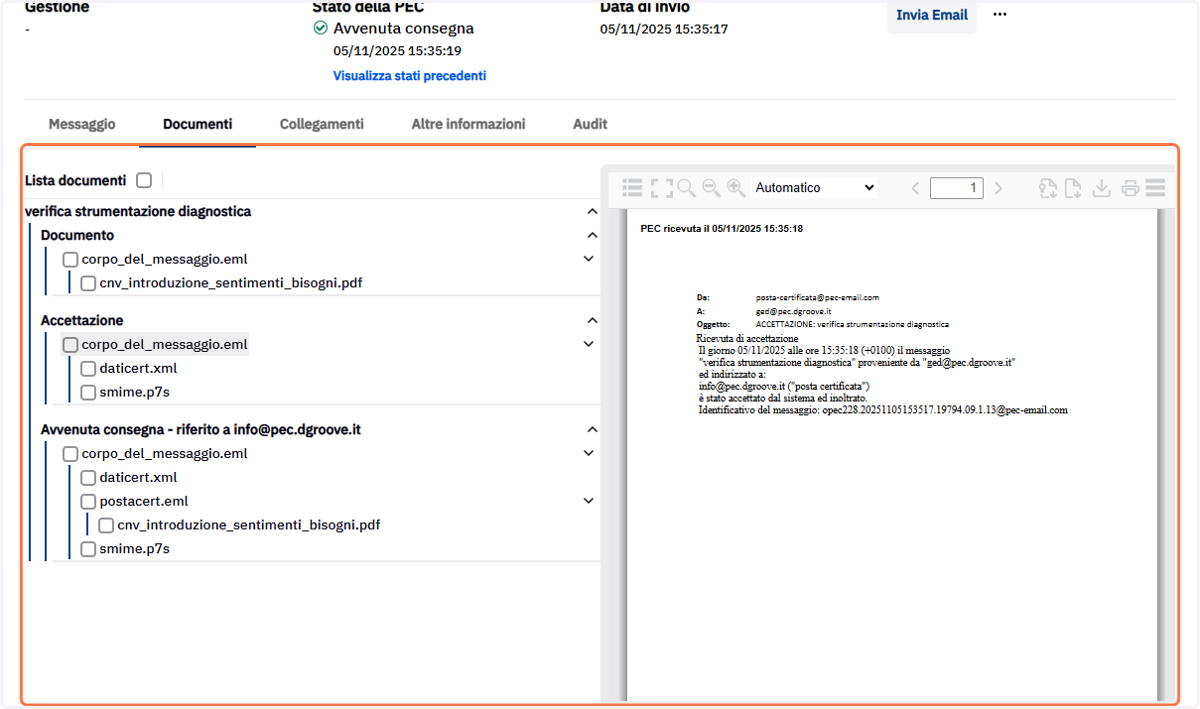
Task: Click cnv_introduzione_sentimenti_bisogni.pdf name under postacert.eml
Action: [249, 525]
